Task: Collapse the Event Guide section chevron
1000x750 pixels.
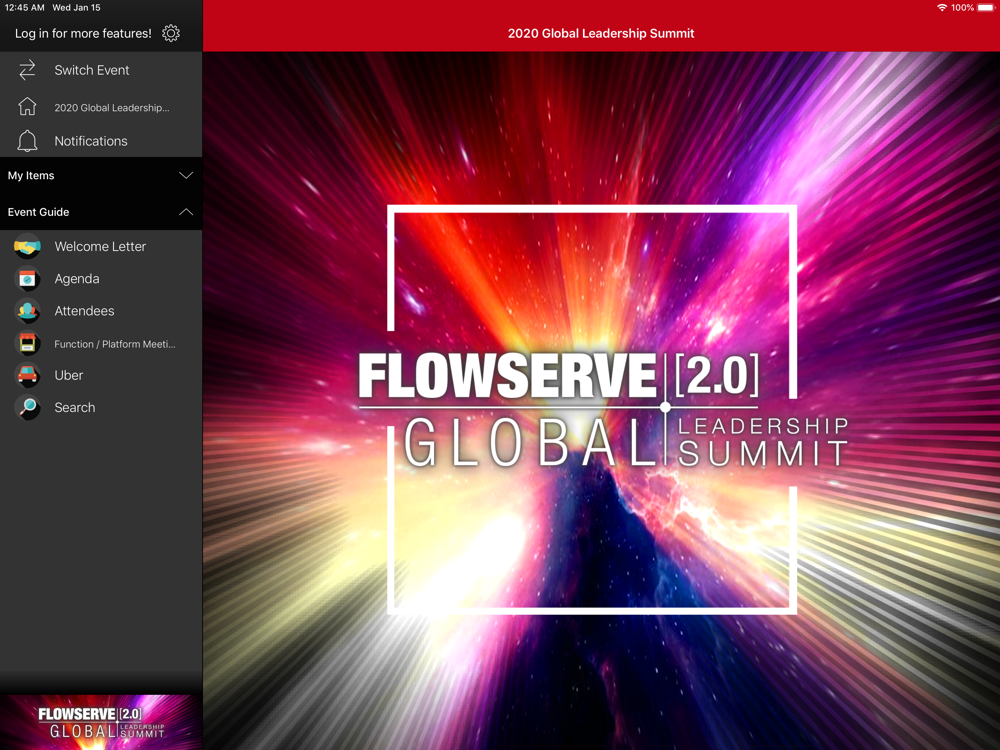Action: point(185,212)
